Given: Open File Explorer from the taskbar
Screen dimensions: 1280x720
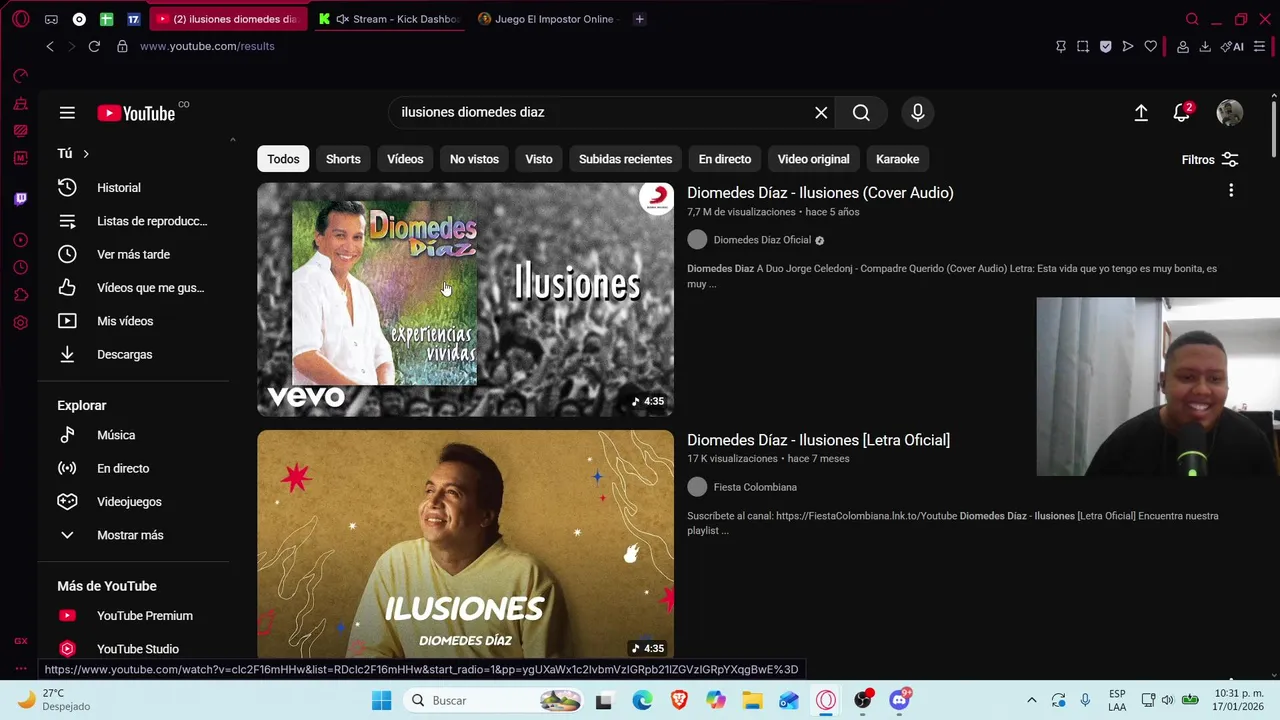Looking at the screenshot, I should [x=752, y=700].
